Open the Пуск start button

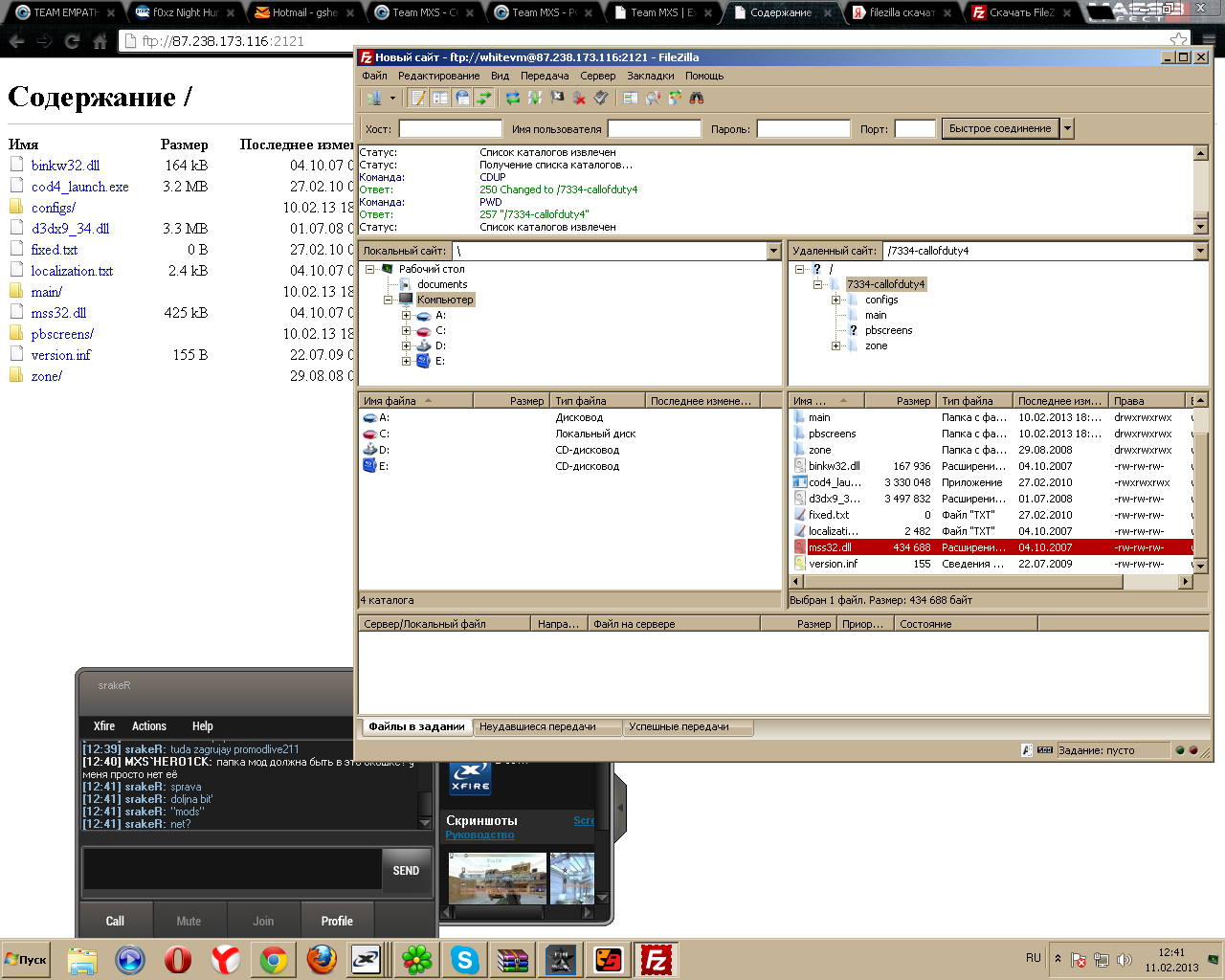coord(27,959)
